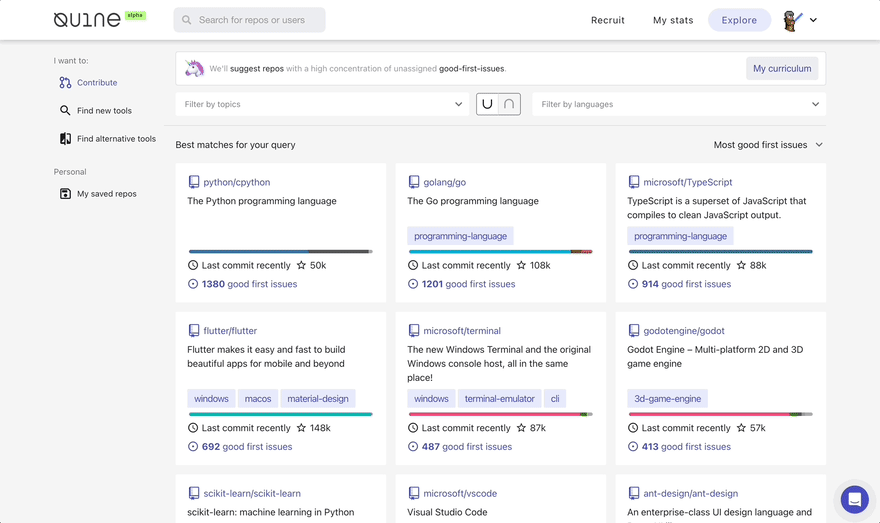Open the Recruit page
This screenshot has width=880, height=523.
click(x=608, y=20)
